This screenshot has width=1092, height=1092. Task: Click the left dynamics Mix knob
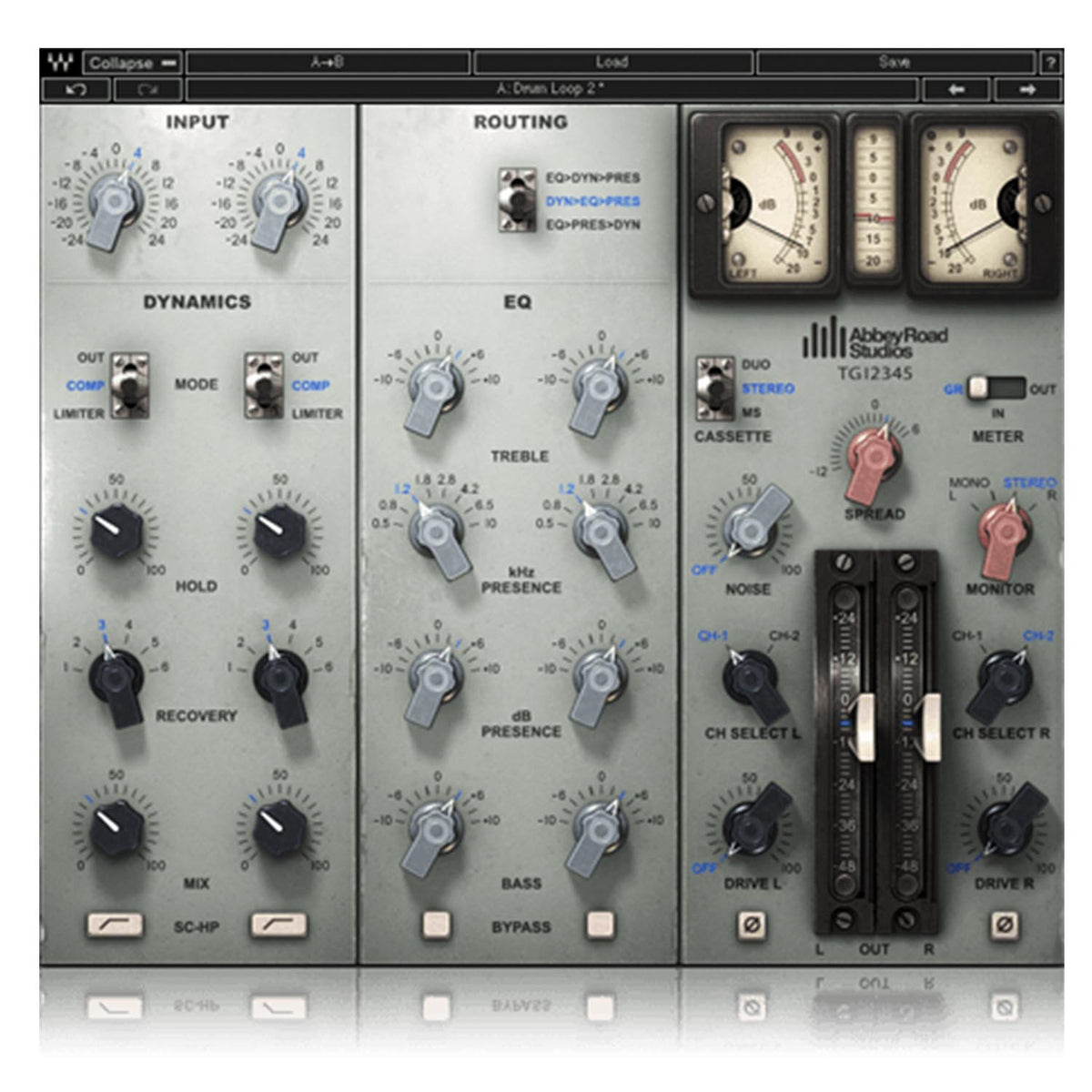(x=116, y=826)
